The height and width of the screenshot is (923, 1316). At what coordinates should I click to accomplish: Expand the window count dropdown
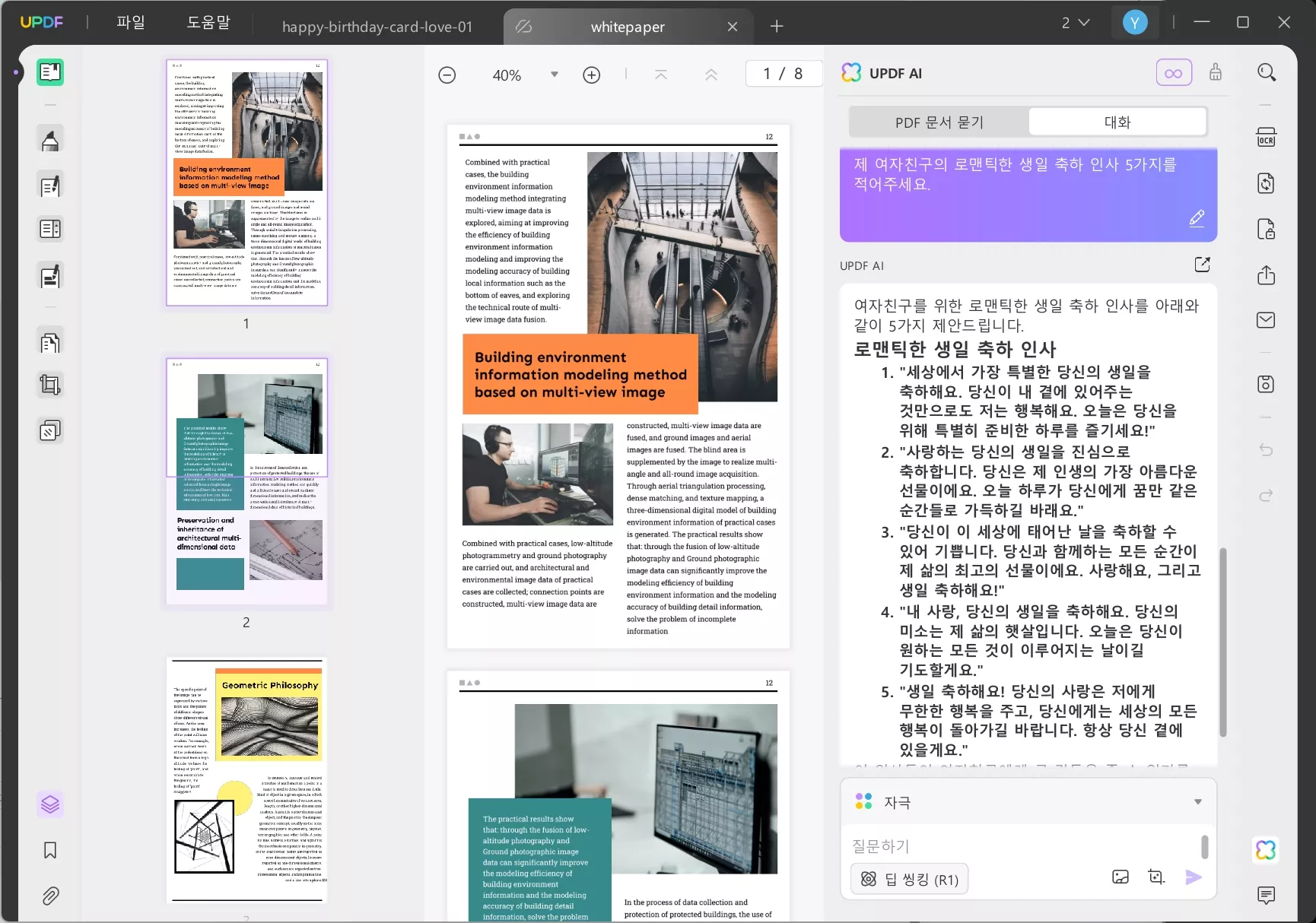click(x=1076, y=23)
